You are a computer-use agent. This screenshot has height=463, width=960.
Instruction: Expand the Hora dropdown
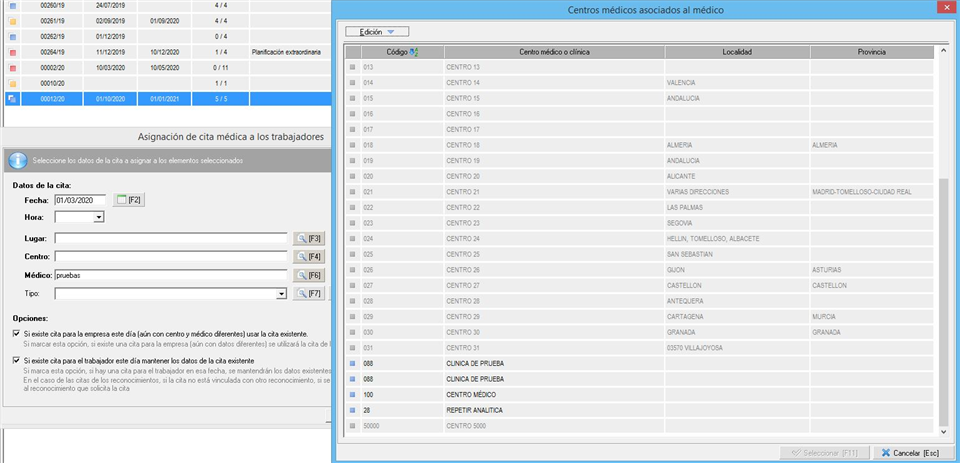[x=99, y=216]
